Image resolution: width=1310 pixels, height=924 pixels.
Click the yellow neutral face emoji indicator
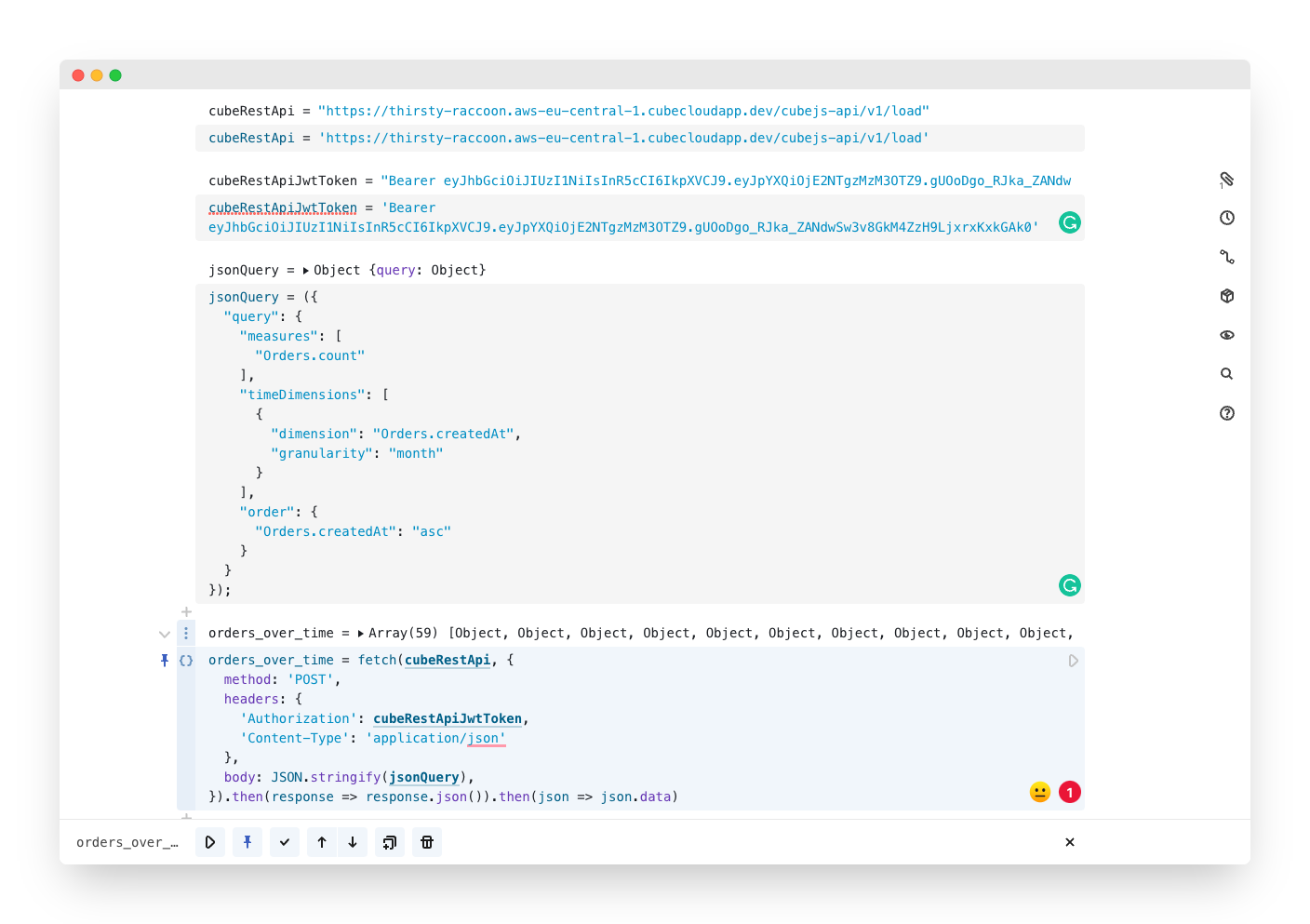click(x=1040, y=792)
